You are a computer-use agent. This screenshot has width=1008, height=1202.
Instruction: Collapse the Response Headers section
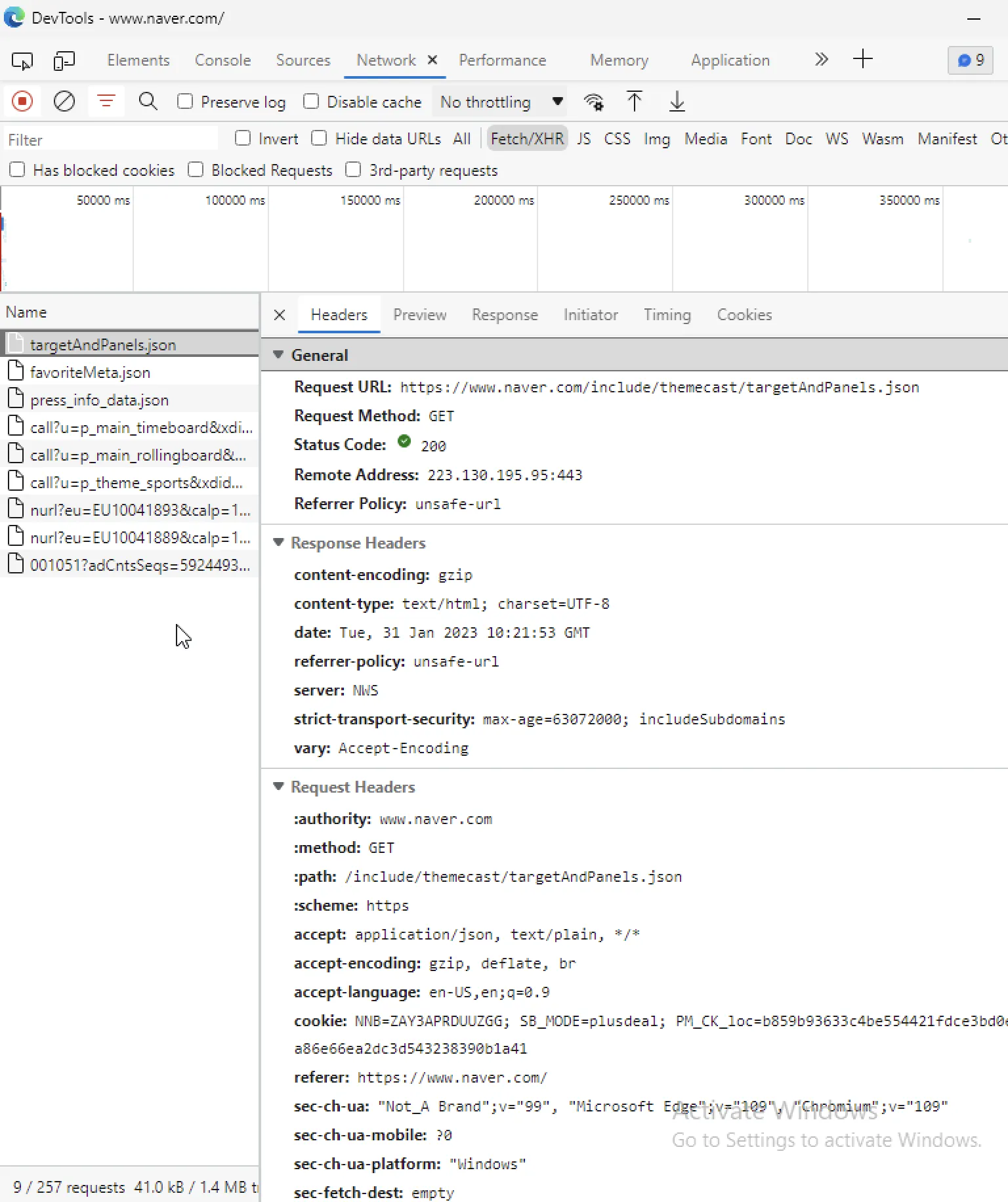[x=278, y=543]
